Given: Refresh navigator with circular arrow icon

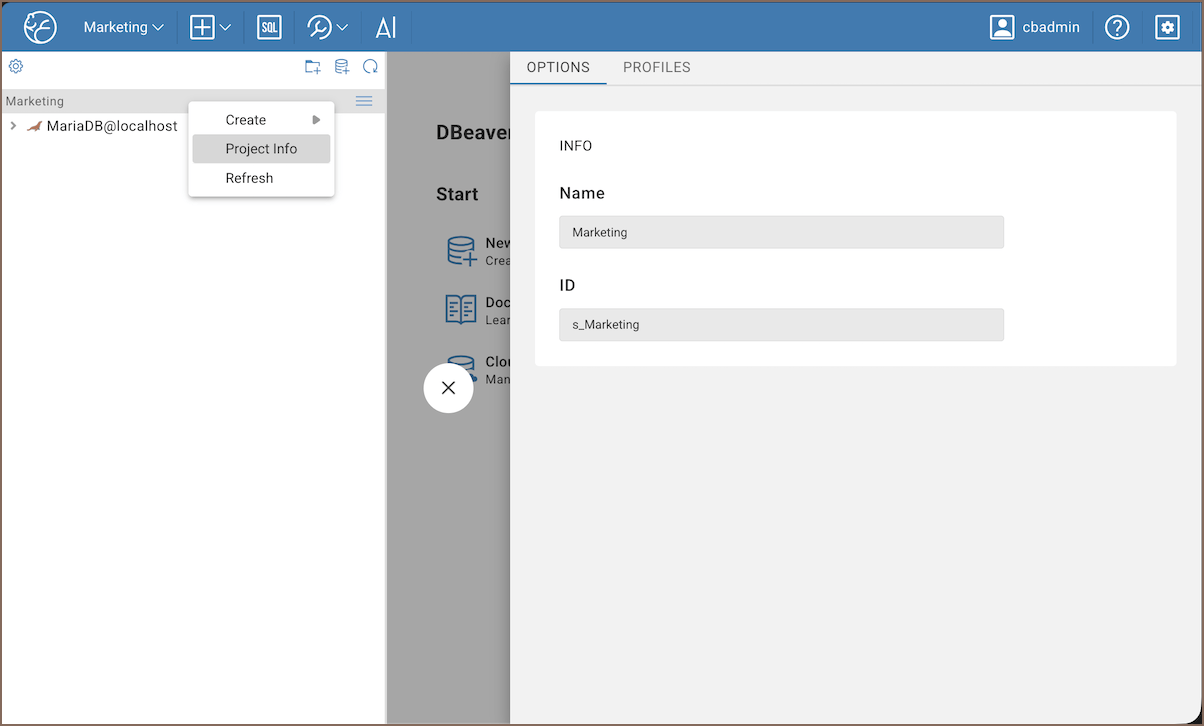Looking at the screenshot, I should [370, 67].
